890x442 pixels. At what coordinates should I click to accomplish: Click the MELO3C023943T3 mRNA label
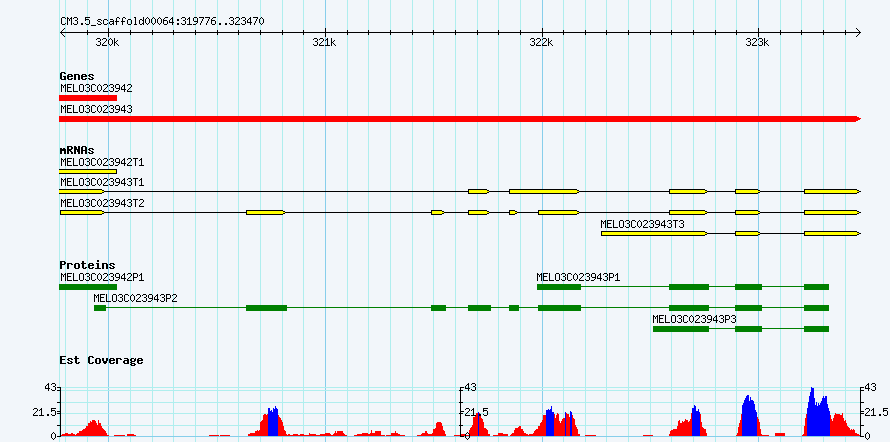click(643, 224)
